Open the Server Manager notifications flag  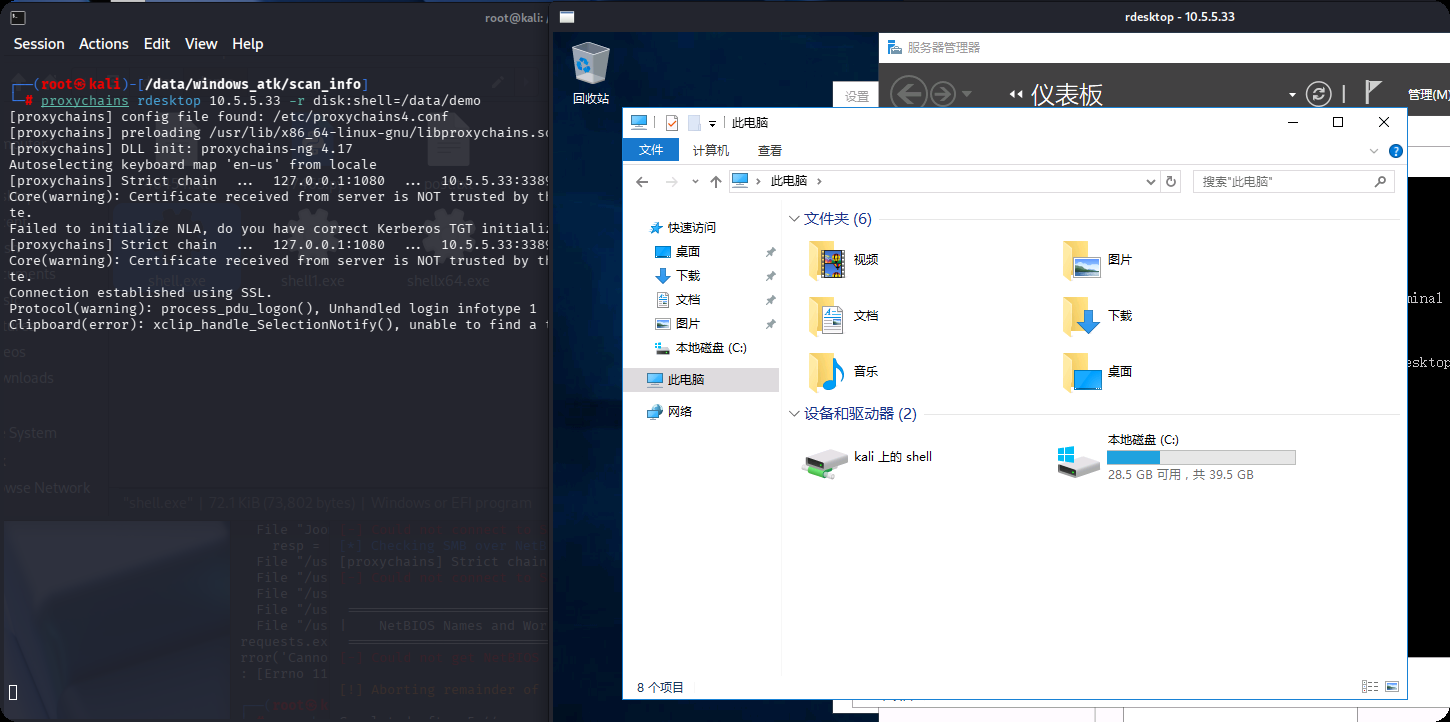1373,93
